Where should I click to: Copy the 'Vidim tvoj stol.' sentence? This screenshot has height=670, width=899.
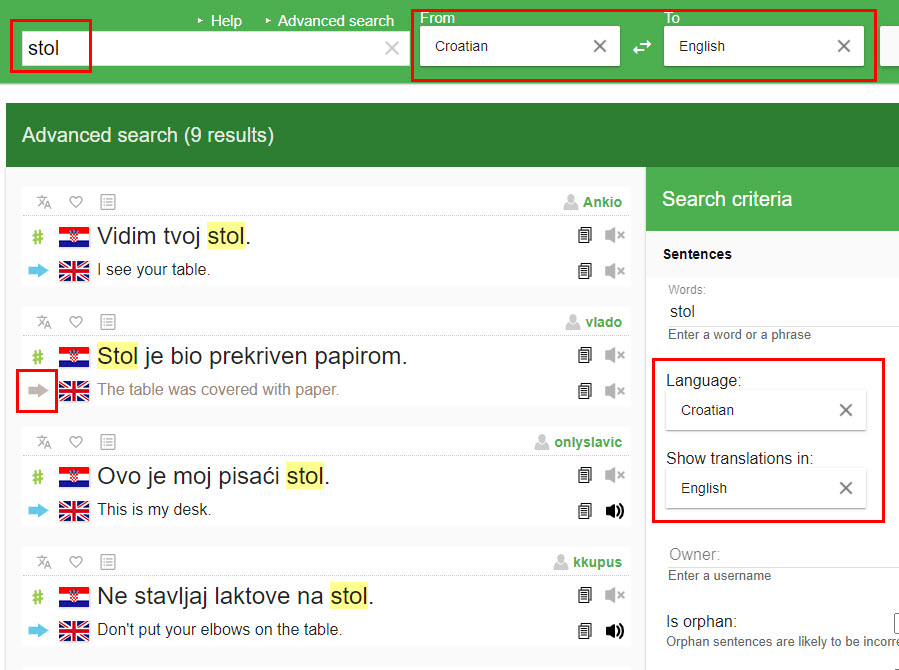tap(585, 235)
